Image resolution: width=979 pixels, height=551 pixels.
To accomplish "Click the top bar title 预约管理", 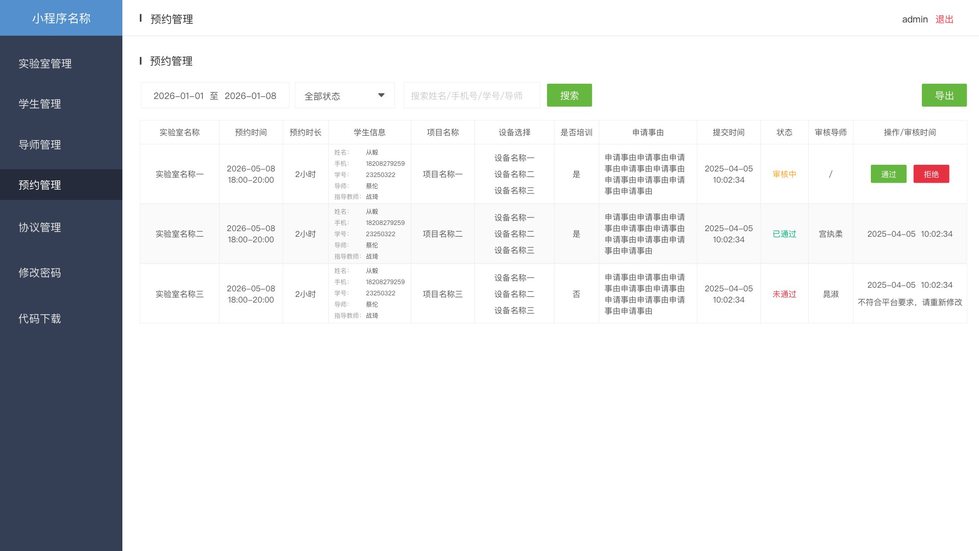I will (x=172, y=19).
